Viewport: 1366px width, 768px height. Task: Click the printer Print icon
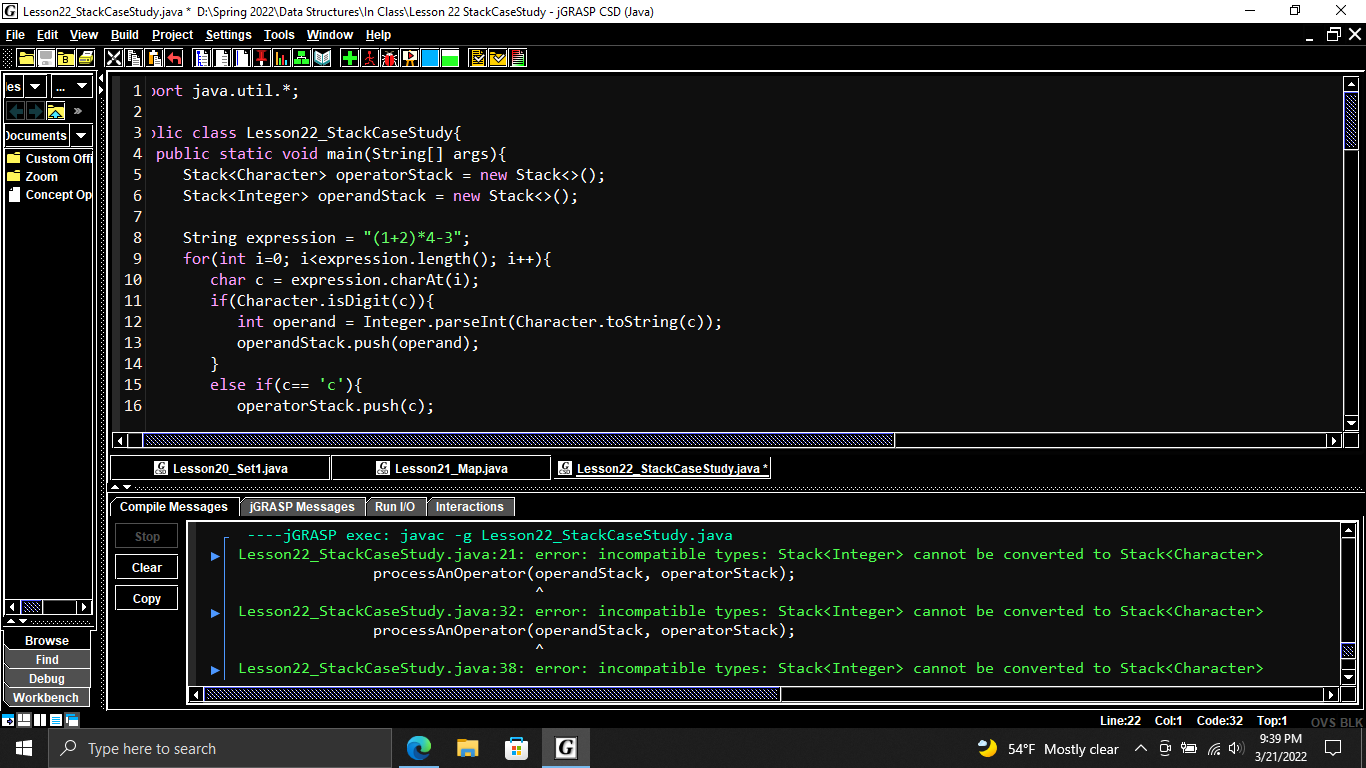click(85, 58)
